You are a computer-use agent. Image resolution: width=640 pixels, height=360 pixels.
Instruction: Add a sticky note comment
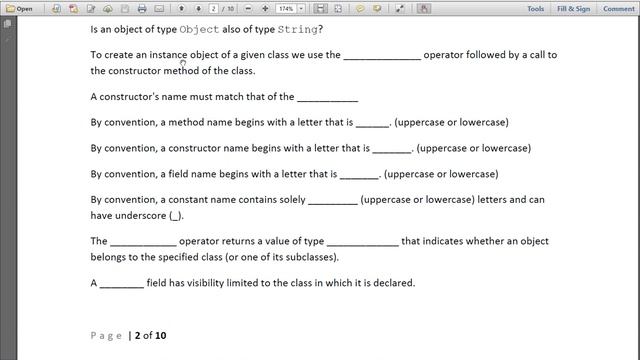(360, 9)
